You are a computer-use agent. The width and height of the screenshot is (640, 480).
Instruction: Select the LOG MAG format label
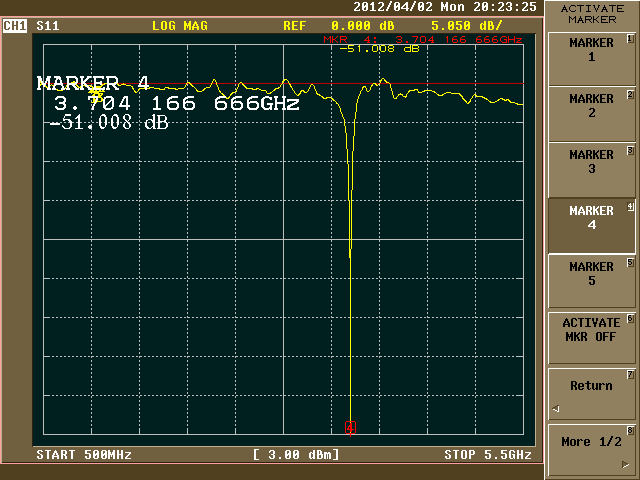click(180, 26)
